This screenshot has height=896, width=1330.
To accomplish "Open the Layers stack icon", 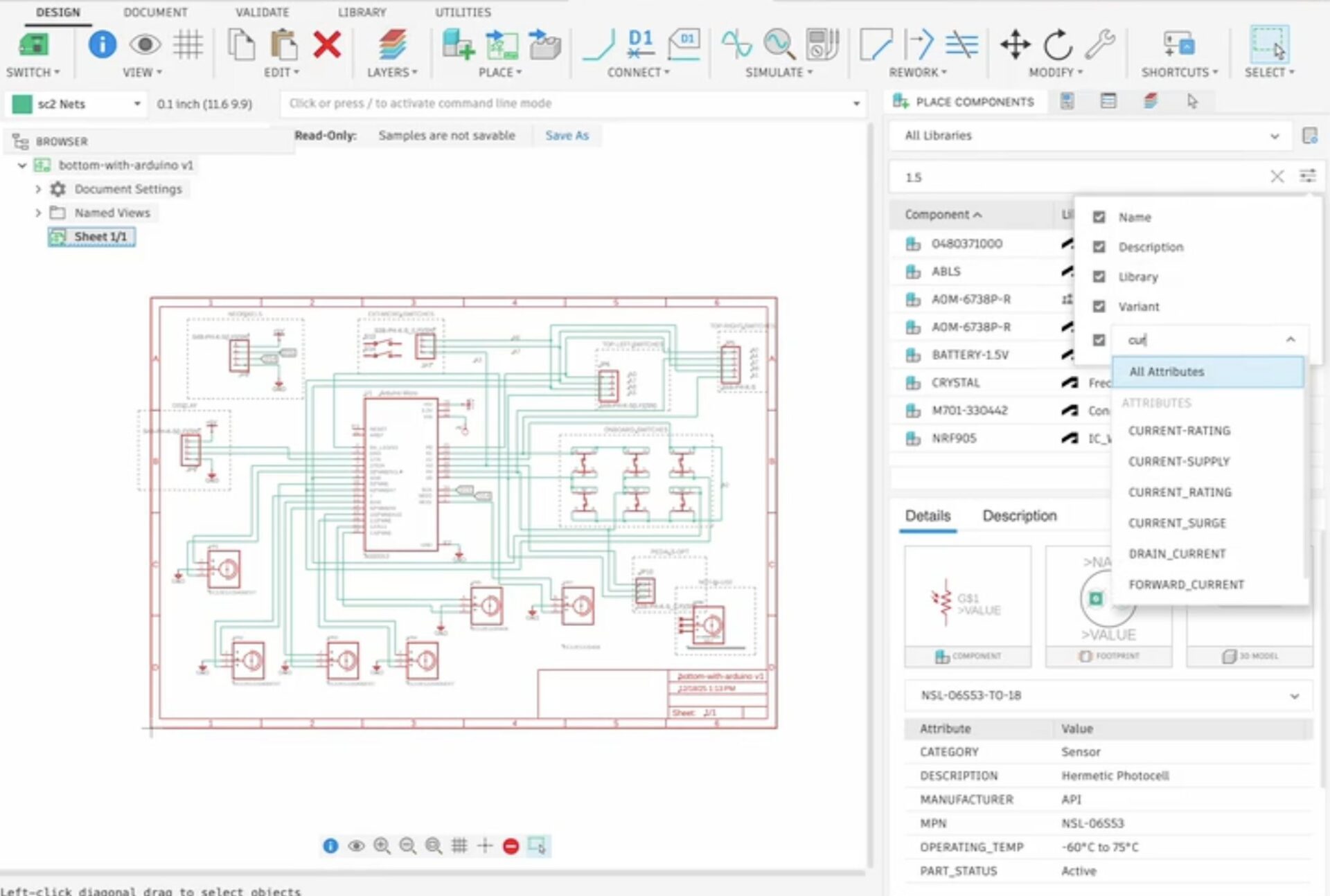I will click(392, 45).
